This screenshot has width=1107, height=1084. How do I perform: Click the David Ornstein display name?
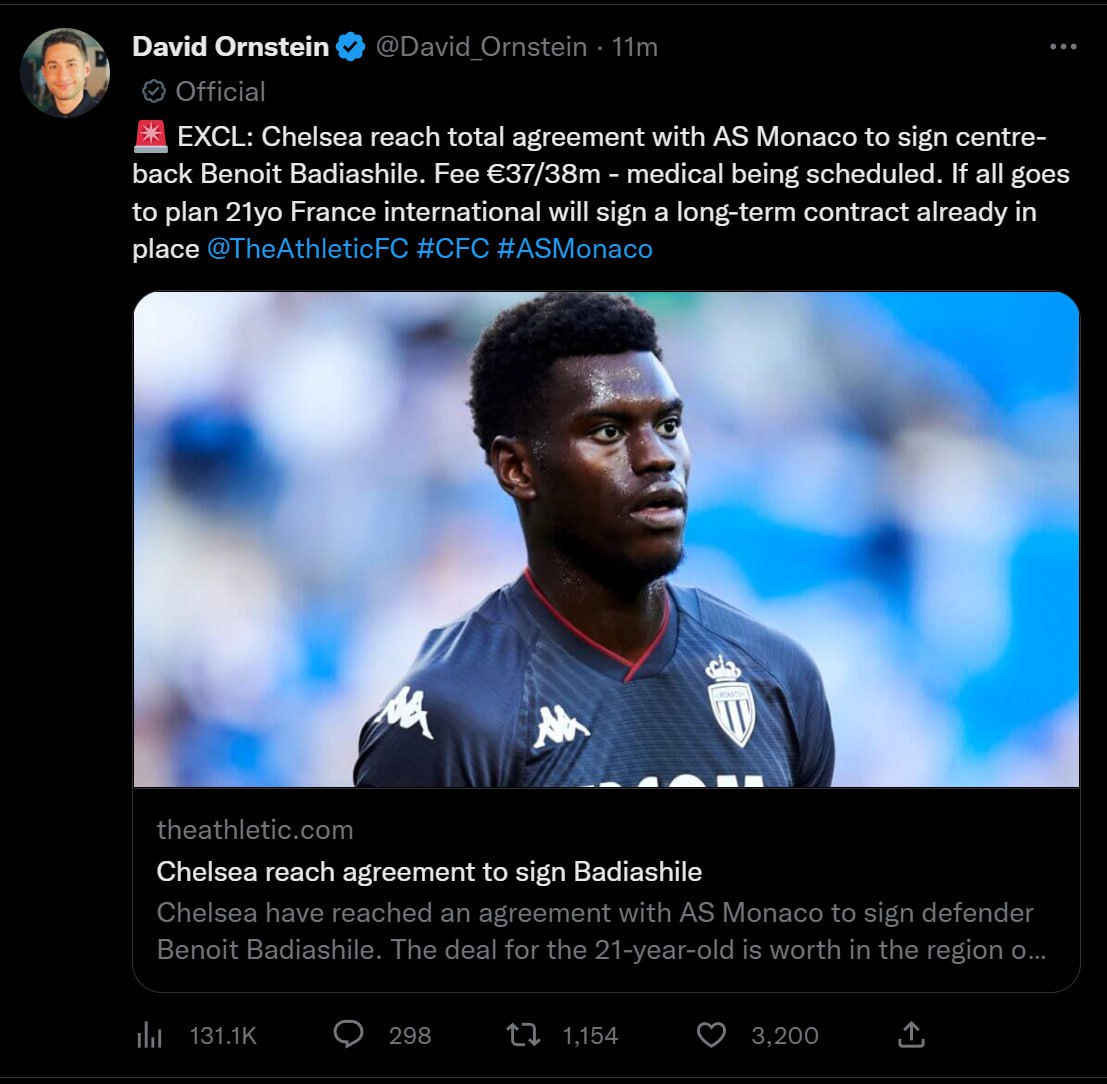(230, 47)
